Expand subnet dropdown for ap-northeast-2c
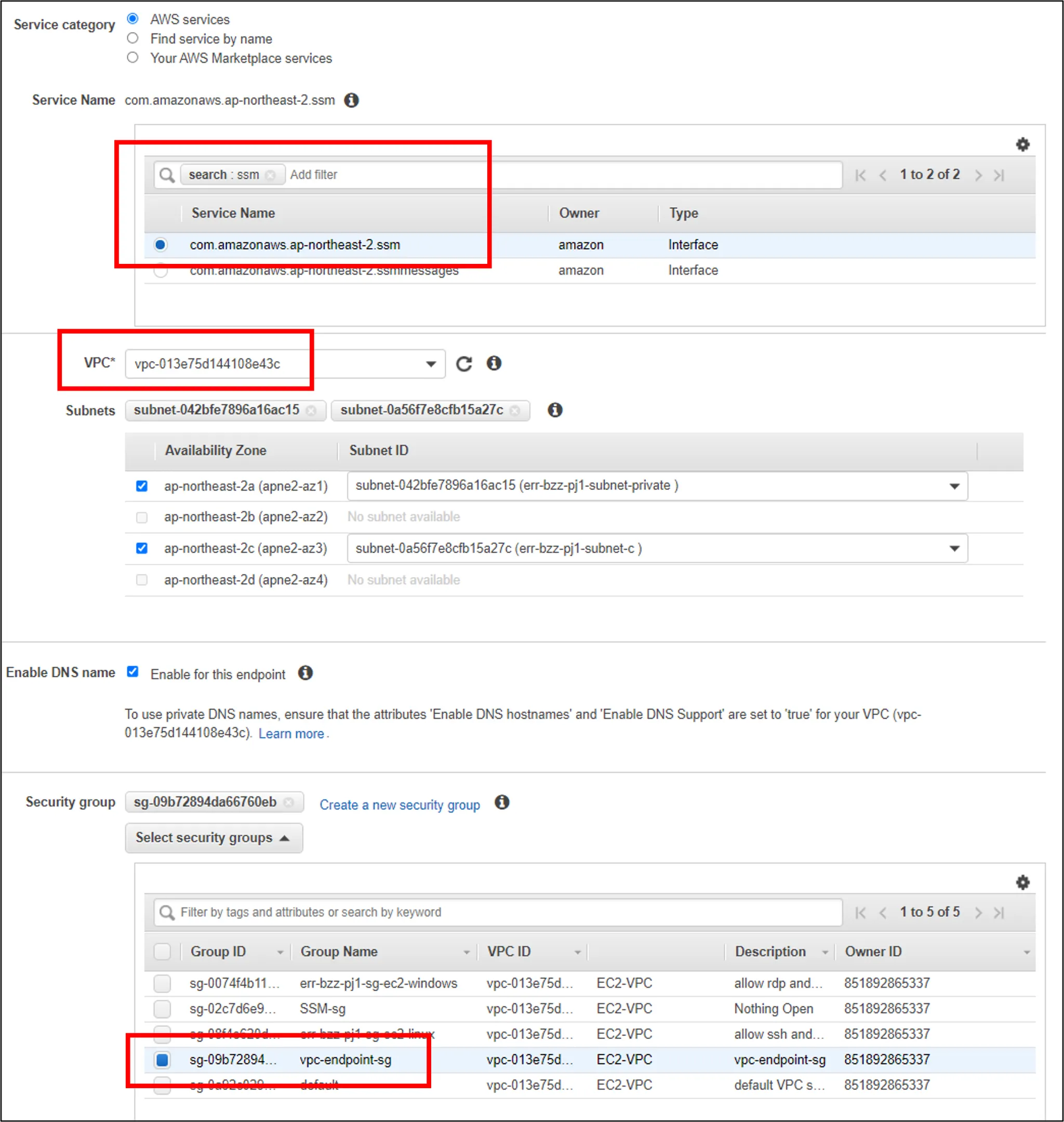 point(954,548)
